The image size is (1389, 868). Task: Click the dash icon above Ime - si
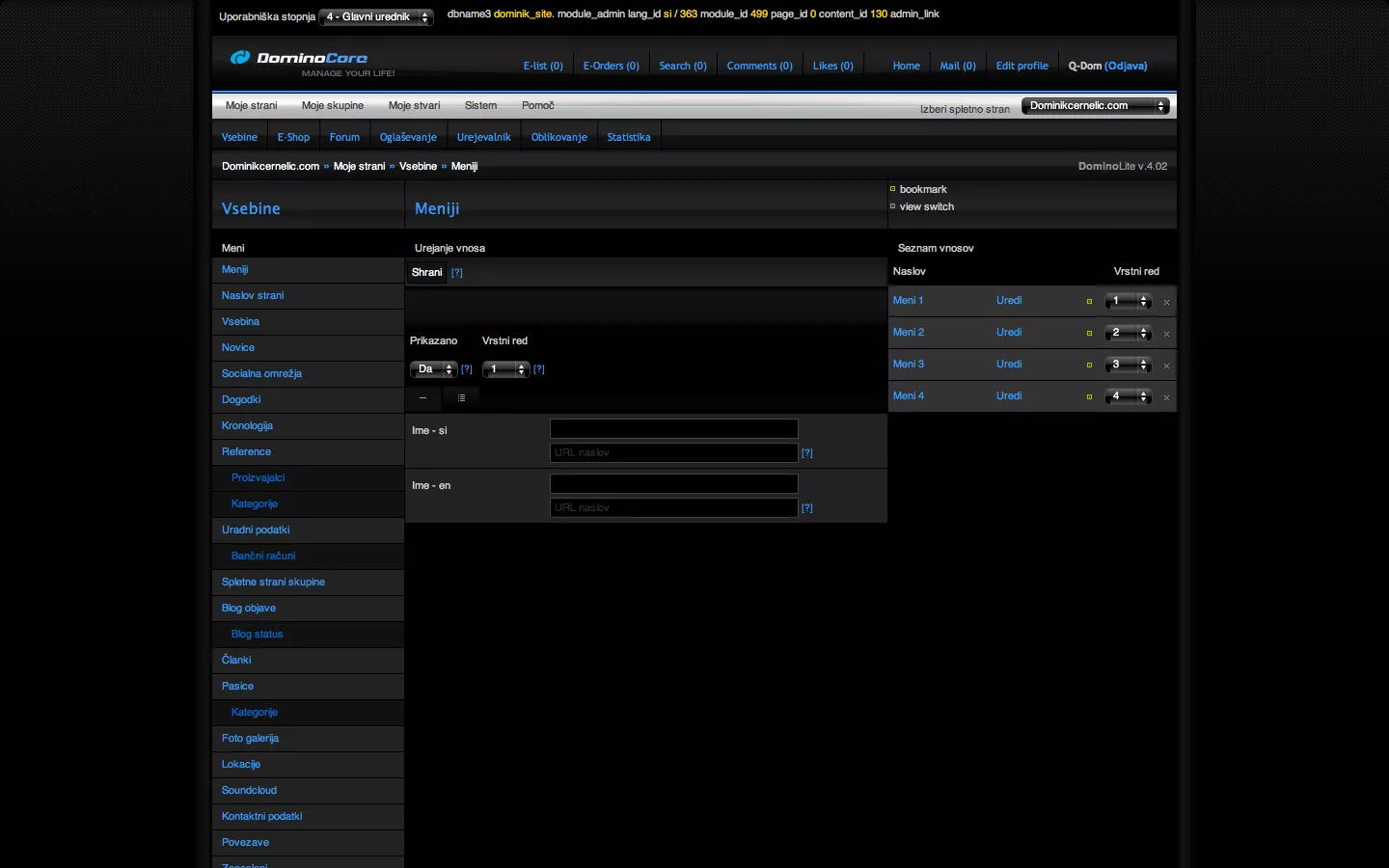click(422, 397)
